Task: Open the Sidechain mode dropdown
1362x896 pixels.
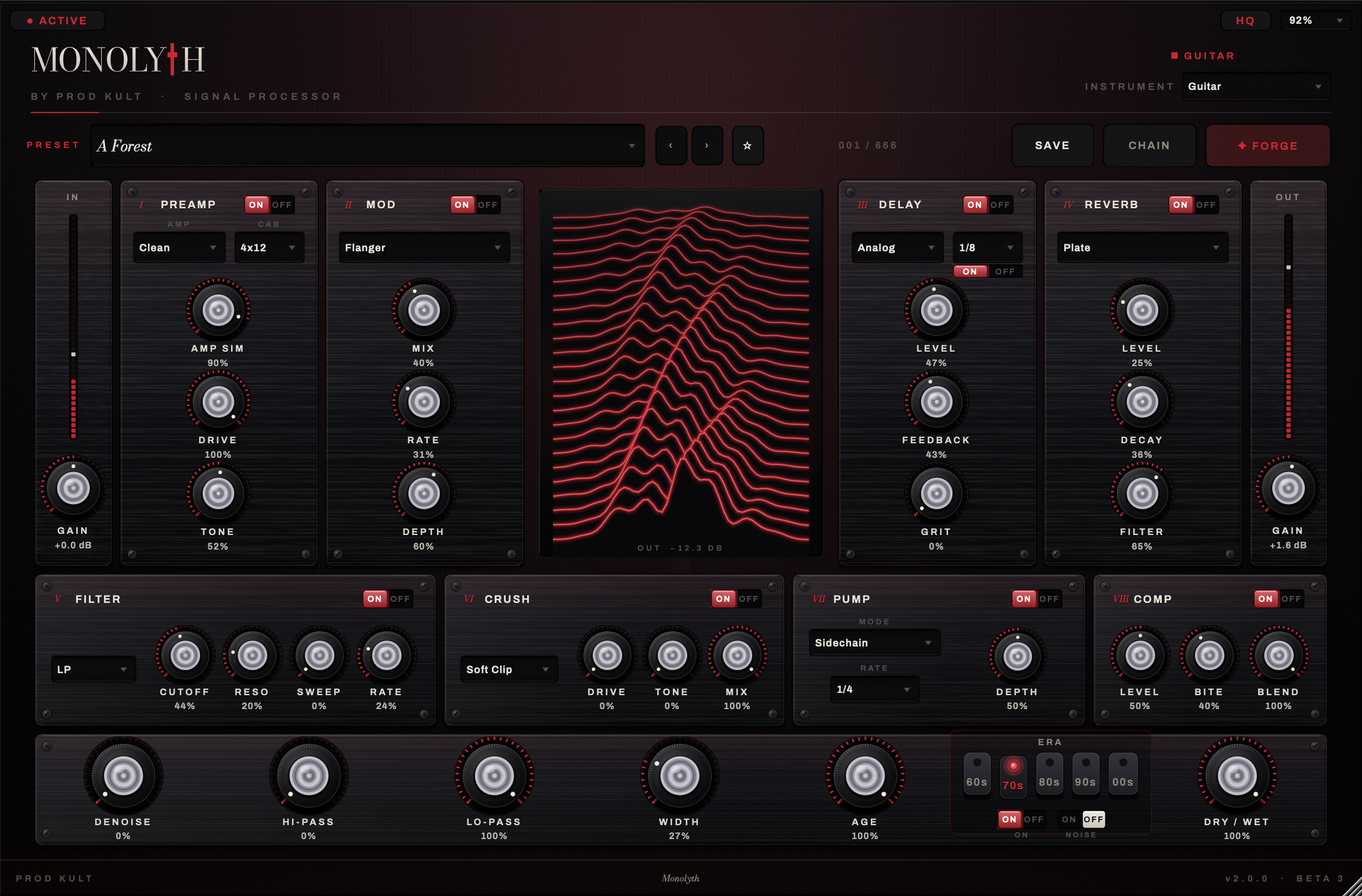Action: click(x=874, y=643)
